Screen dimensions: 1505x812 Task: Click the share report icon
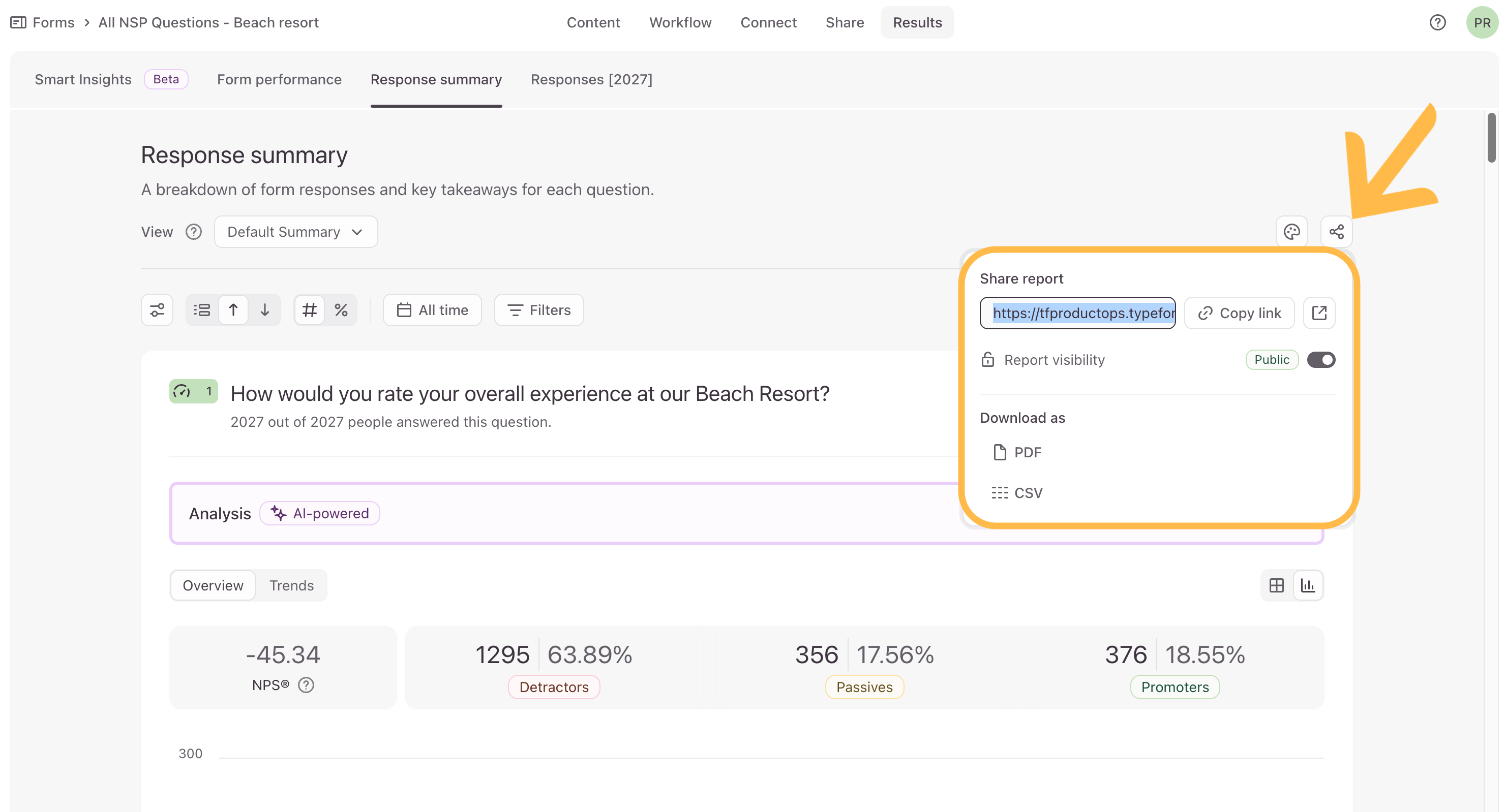point(1337,232)
